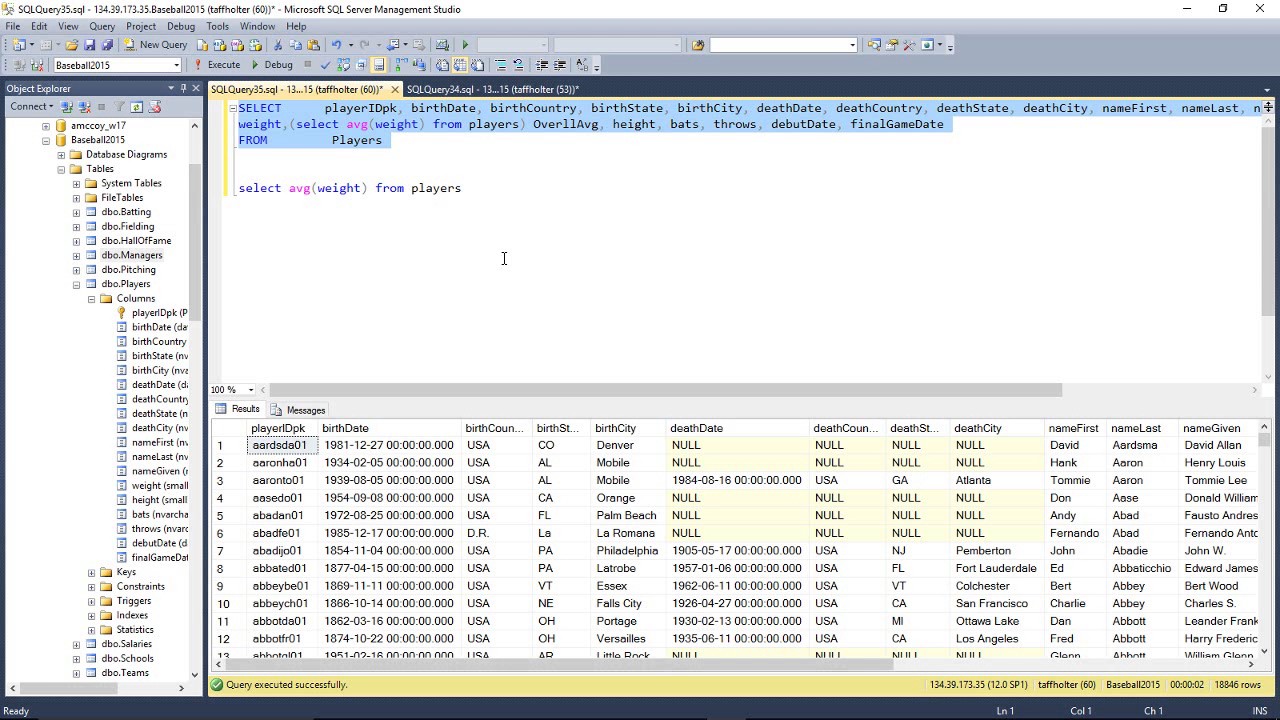Expand the Database Diagrams folder
1280x720 pixels.
point(61,155)
